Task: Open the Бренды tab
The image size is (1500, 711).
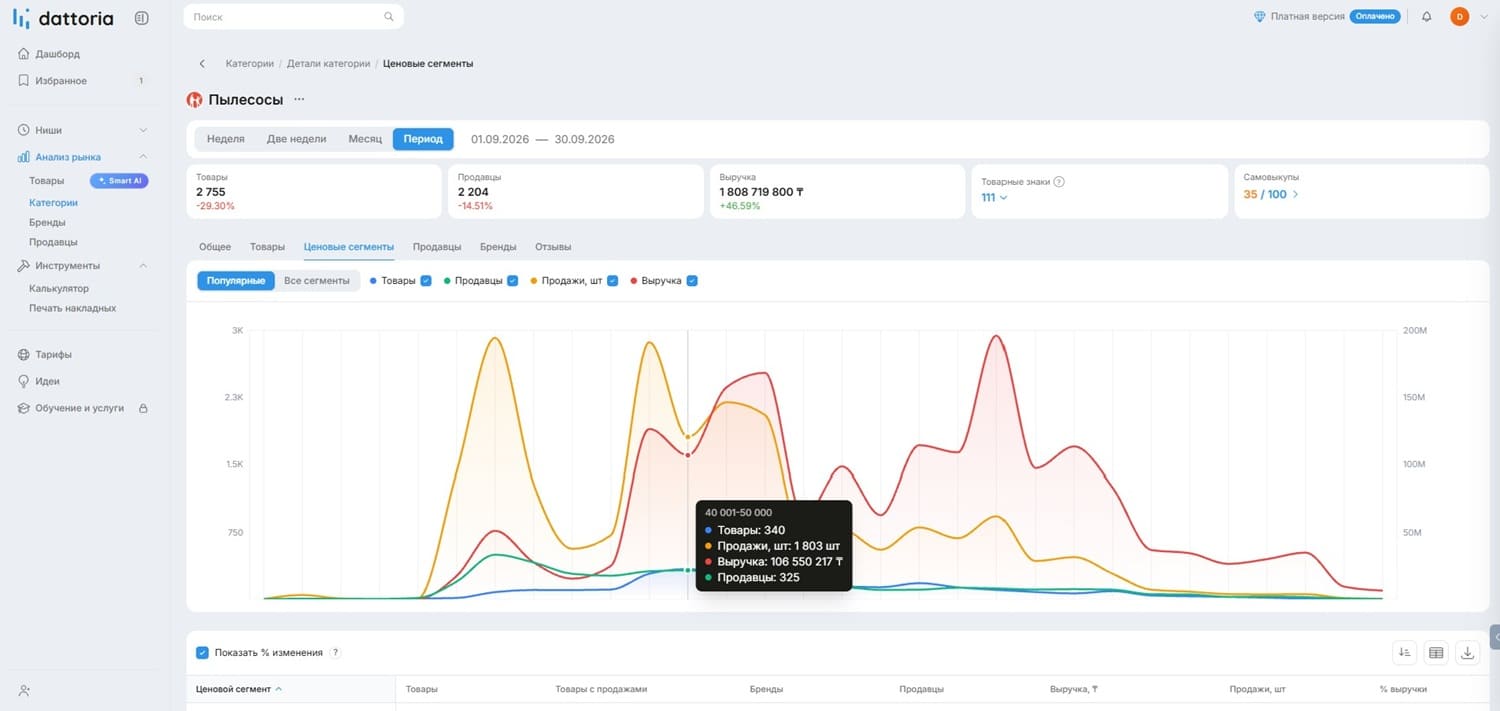Action: click(x=498, y=247)
